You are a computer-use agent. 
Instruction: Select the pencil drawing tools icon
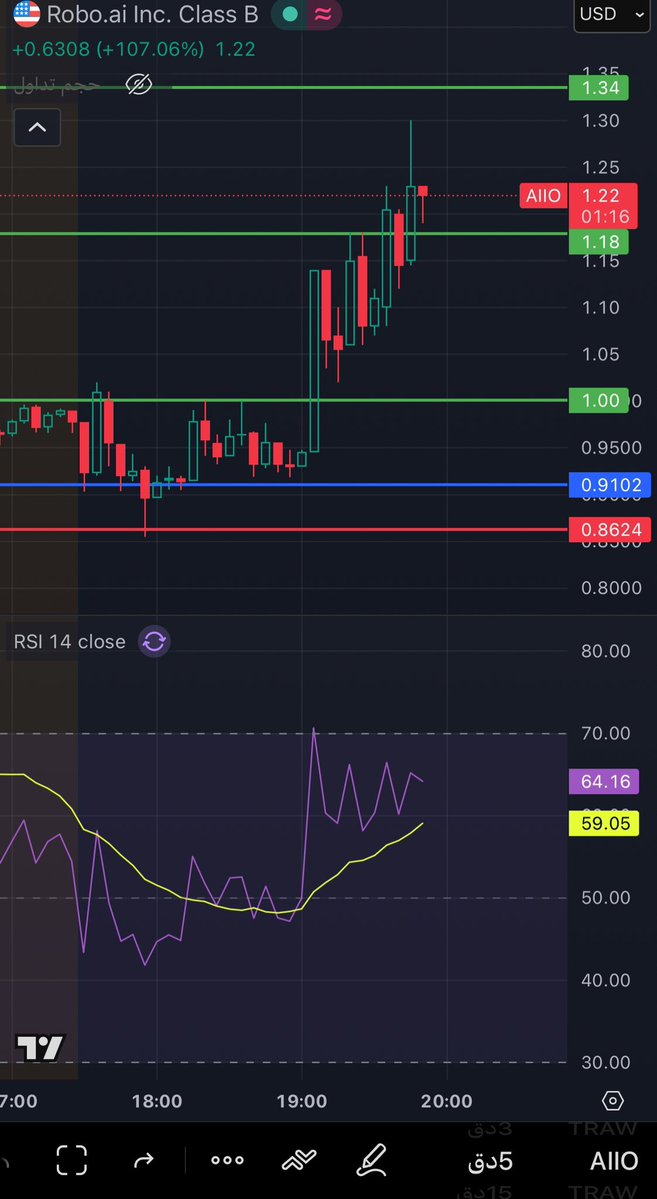click(x=373, y=1160)
